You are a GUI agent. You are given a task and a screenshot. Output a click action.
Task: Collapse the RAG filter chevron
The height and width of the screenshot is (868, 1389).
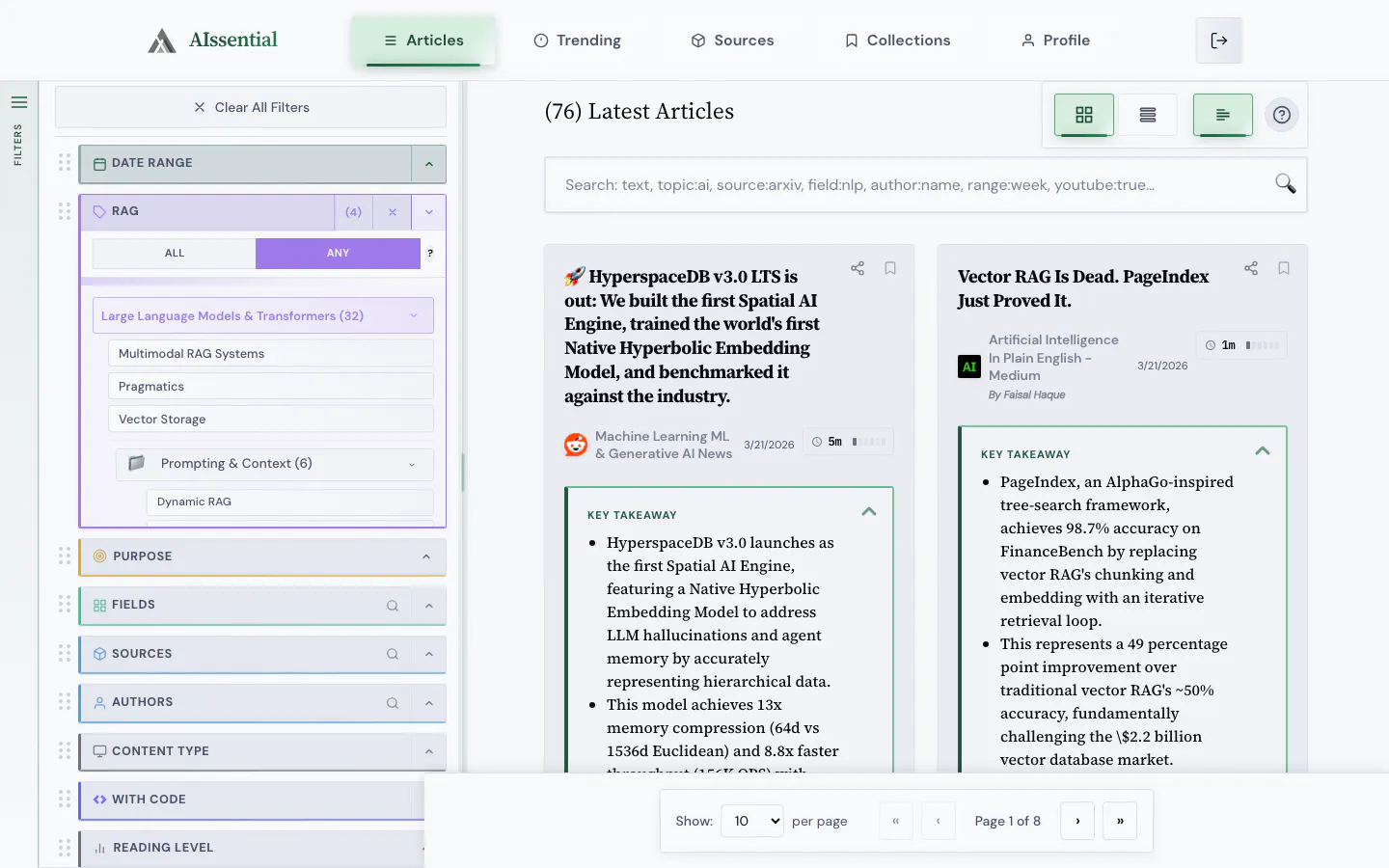[429, 212]
